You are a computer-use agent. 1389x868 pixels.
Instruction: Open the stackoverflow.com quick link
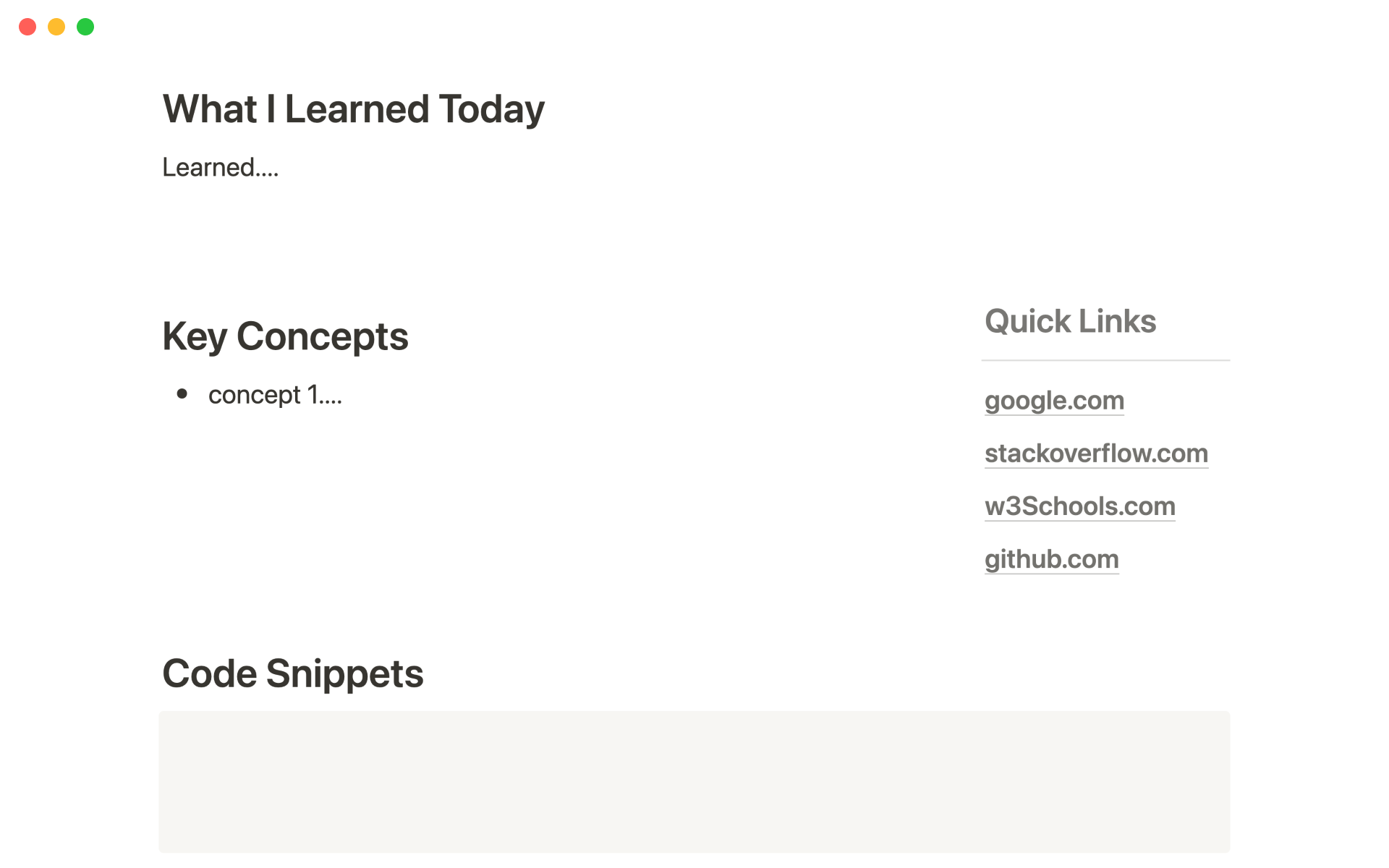point(1096,454)
